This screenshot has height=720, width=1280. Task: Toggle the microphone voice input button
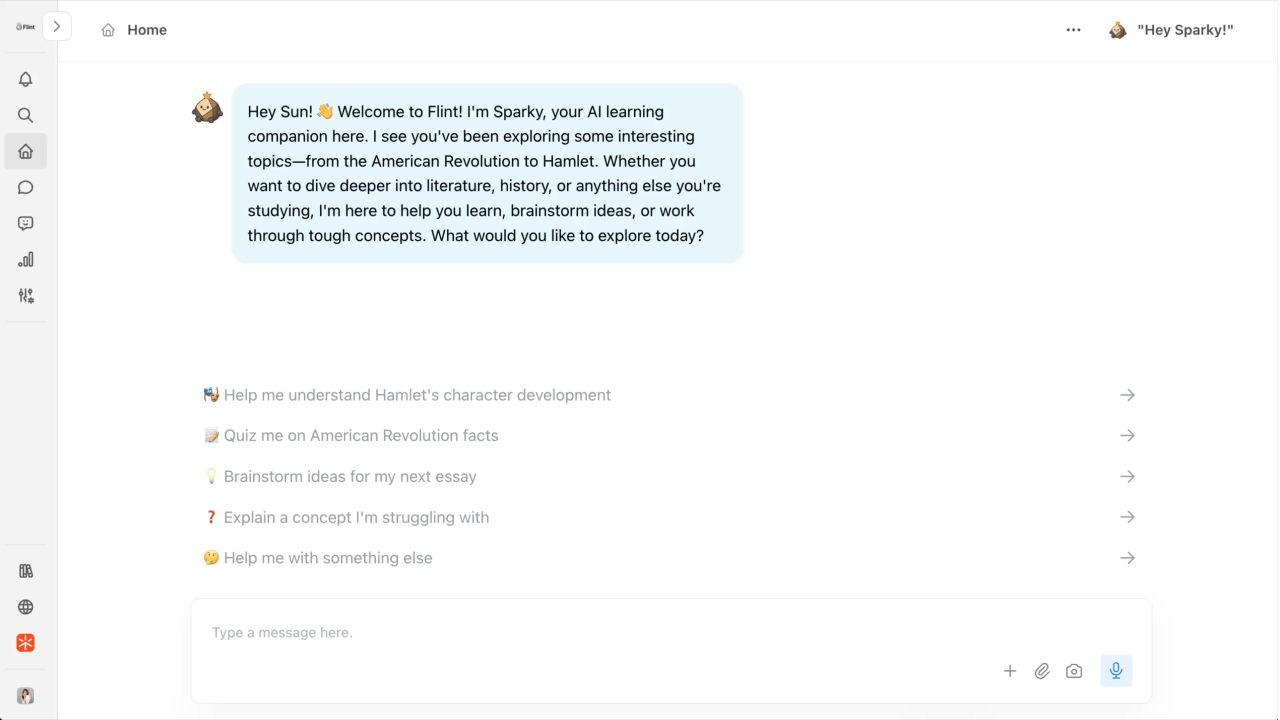click(1116, 671)
